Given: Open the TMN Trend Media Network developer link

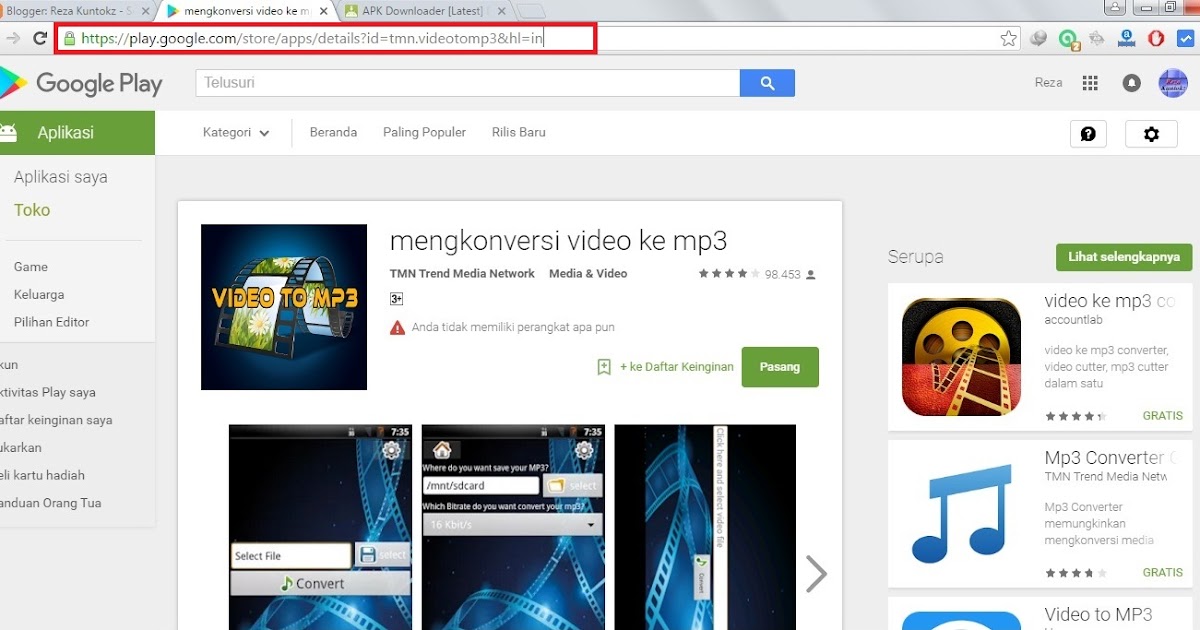Looking at the screenshot, I should pos(462,273).
